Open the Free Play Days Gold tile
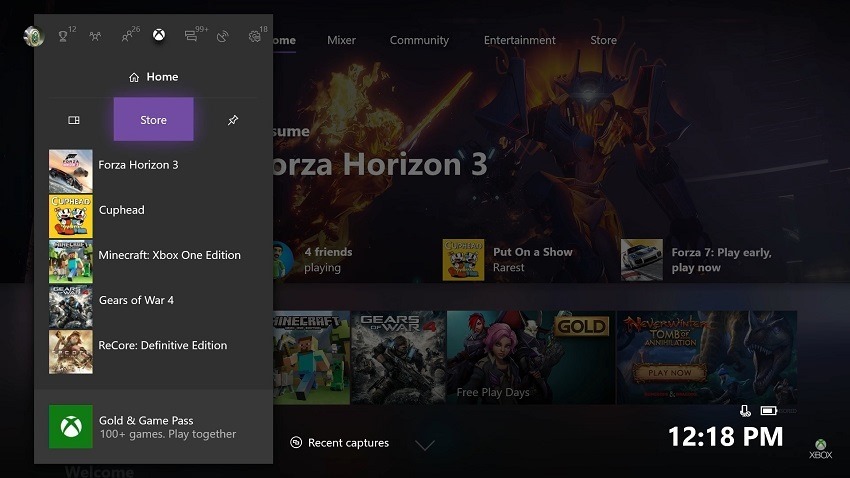850x478 pixels. pos(531,357)
